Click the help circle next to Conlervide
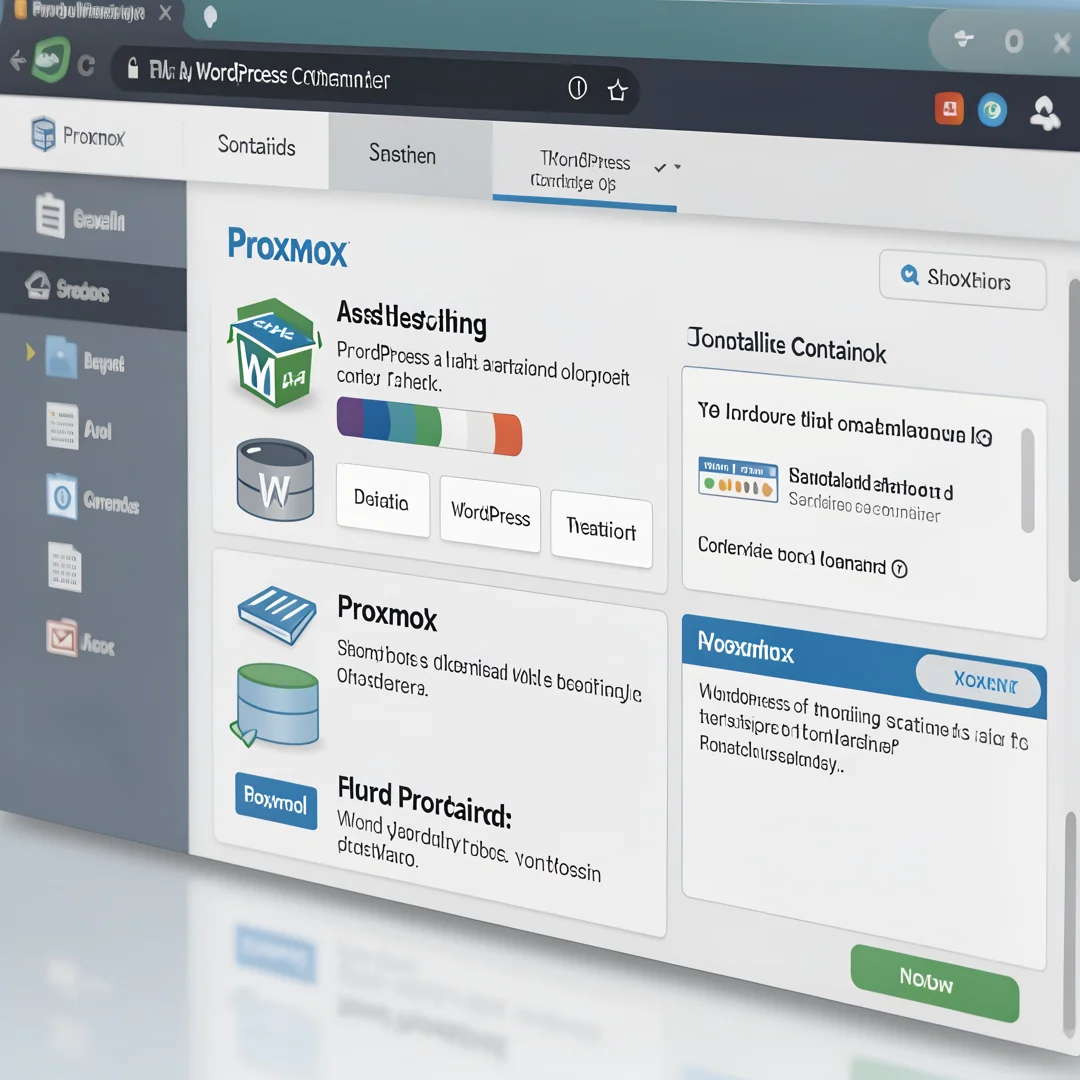Viewport: 1080px width, 1080px height. tap(900, 569)
